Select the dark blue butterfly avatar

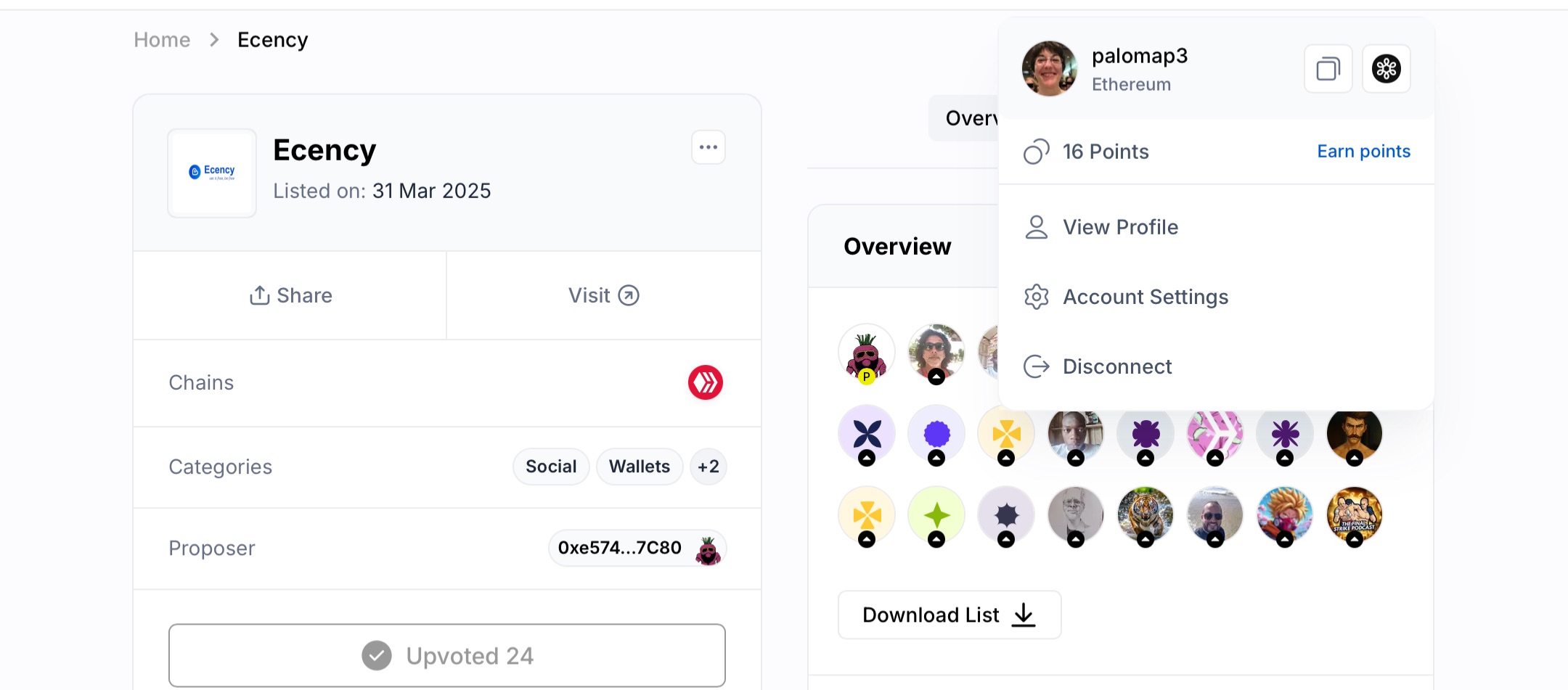(867, 435)
